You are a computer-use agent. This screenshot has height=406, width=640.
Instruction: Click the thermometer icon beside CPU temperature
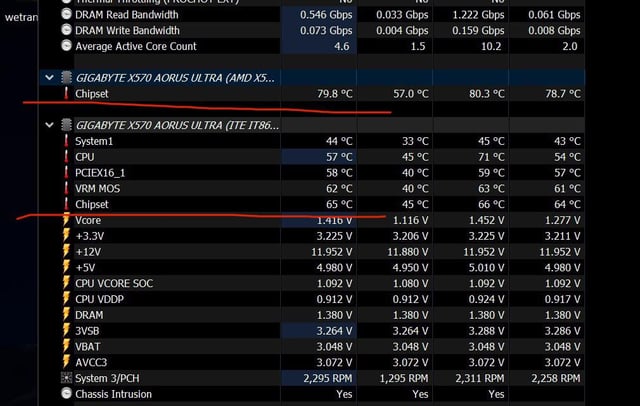(x=66, y=157)
